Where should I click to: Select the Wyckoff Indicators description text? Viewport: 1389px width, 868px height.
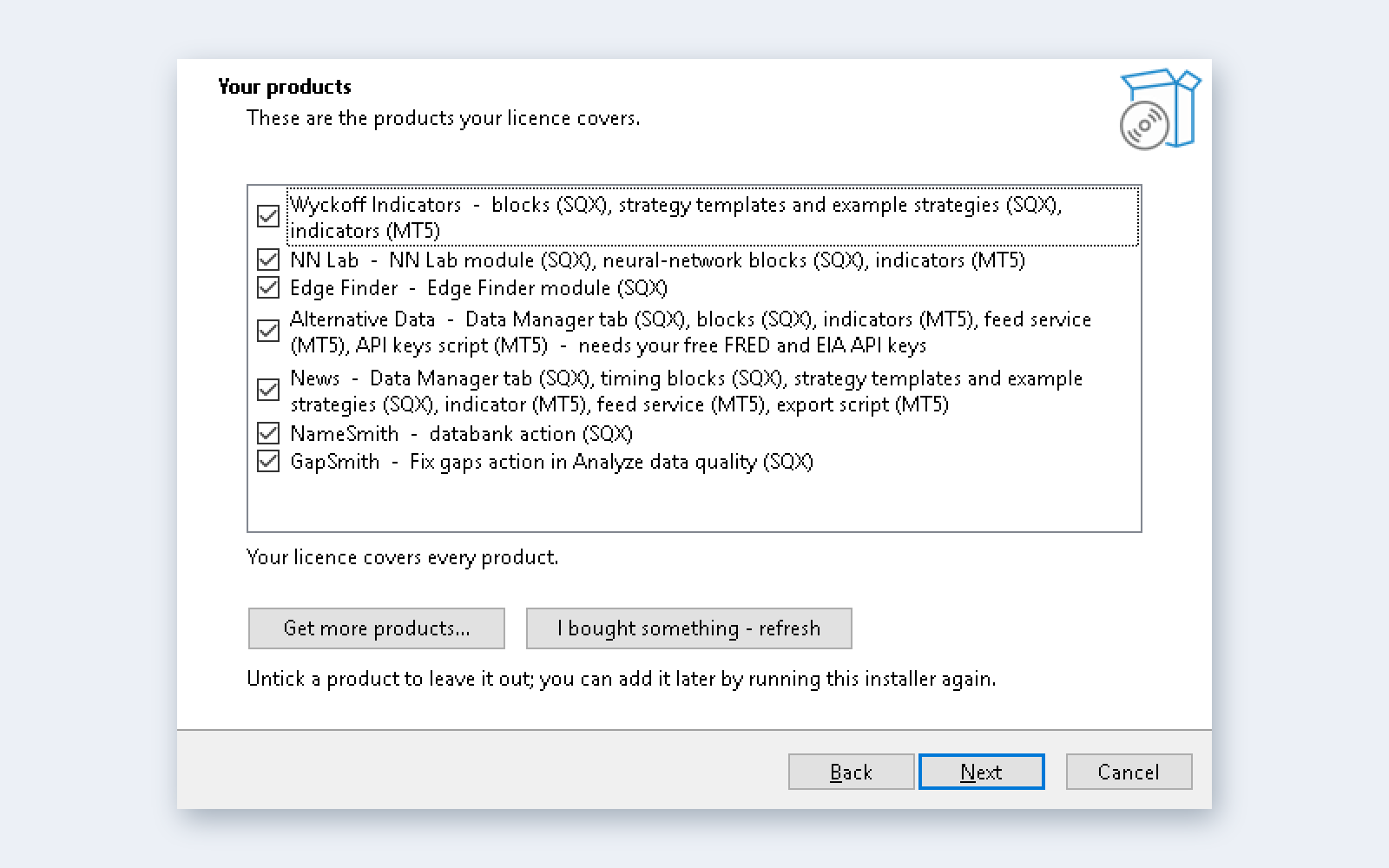(x=676, y=217)
